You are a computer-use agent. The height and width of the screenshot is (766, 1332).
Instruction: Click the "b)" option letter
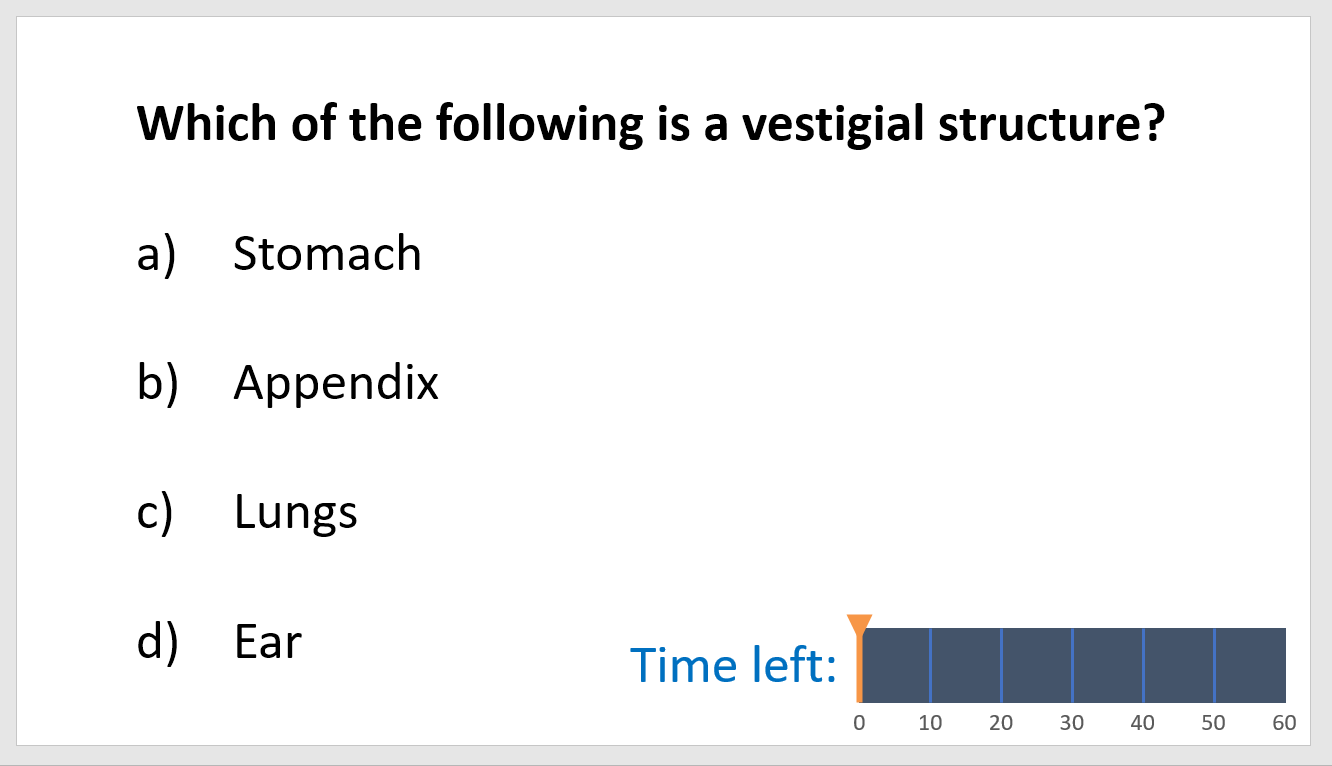point(157,383)
